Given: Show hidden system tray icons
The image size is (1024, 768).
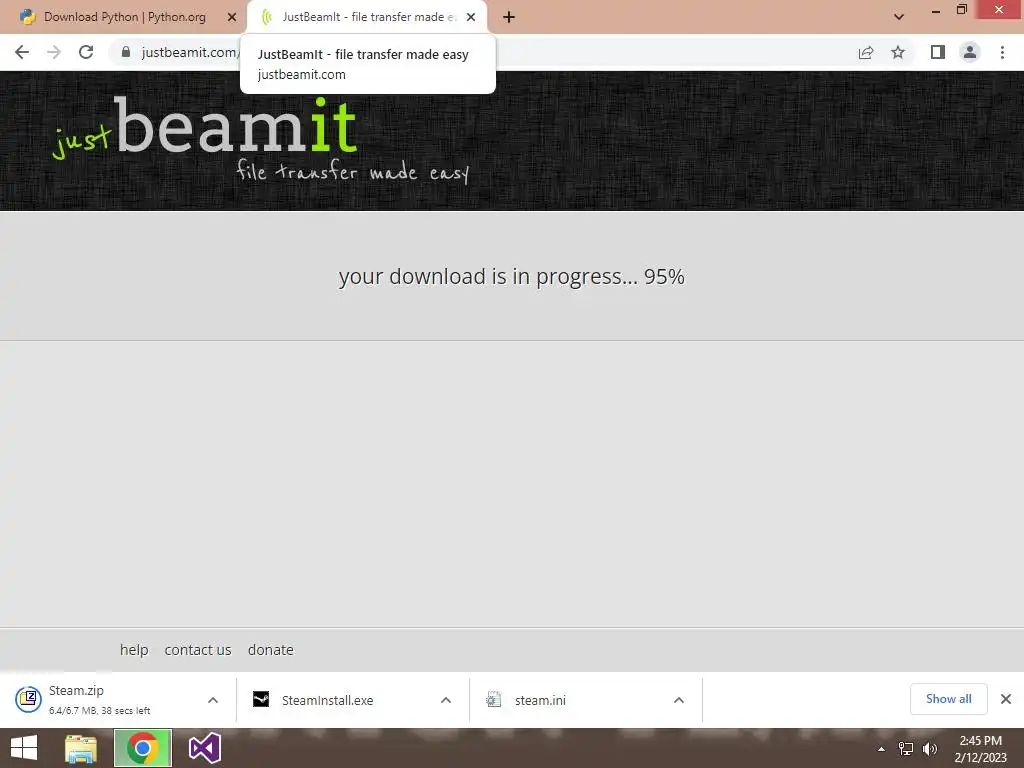Looking at the screenshot, I should [881, 749].
